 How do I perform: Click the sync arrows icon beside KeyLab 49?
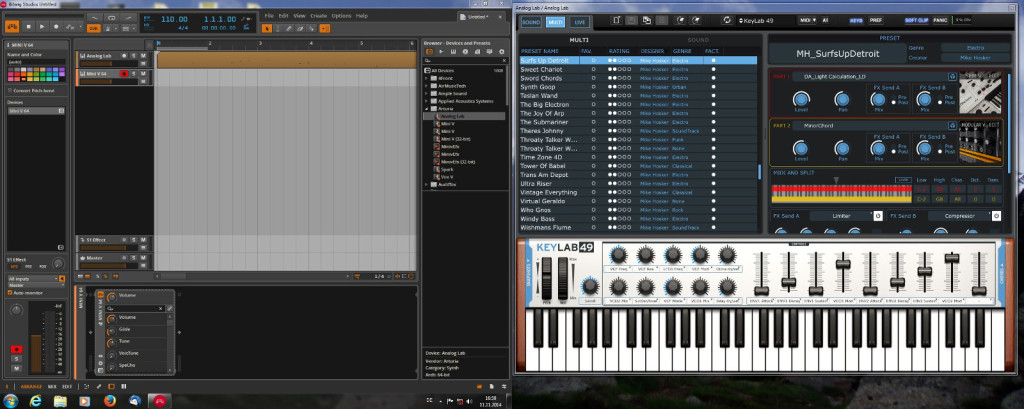(726, 21)
